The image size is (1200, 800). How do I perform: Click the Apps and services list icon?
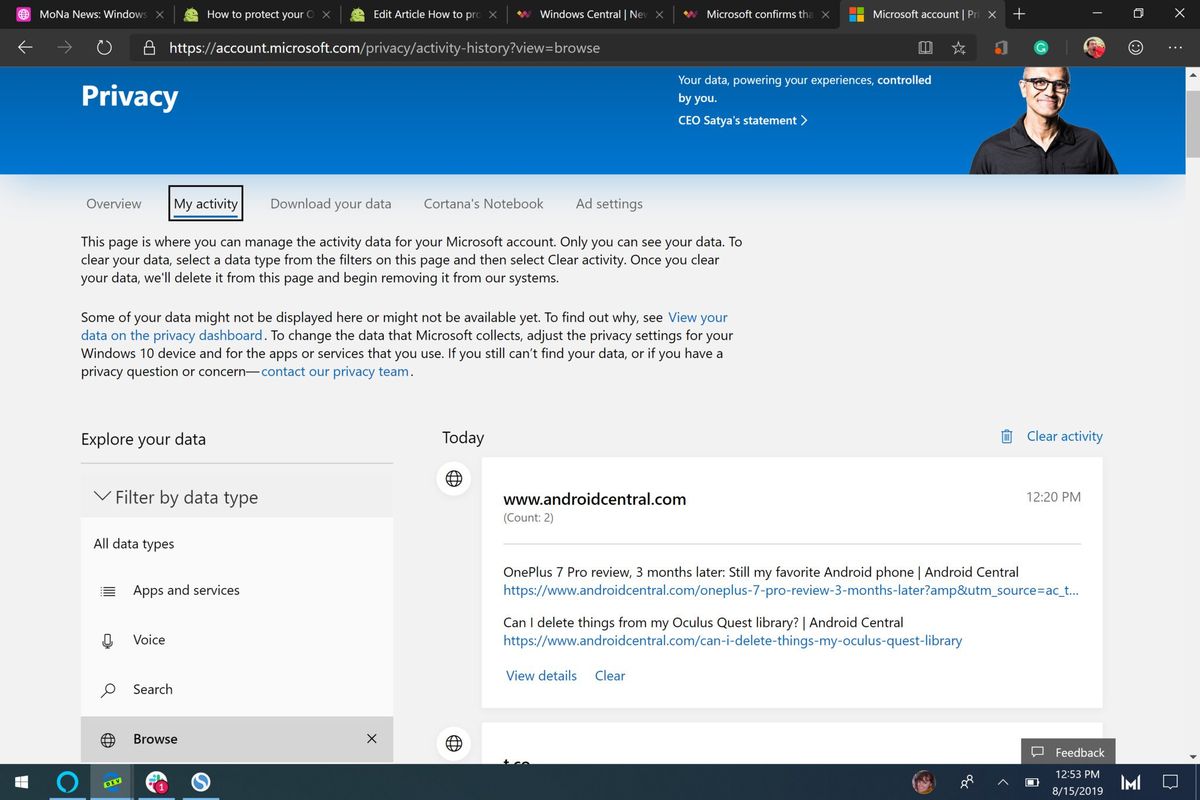107,591
